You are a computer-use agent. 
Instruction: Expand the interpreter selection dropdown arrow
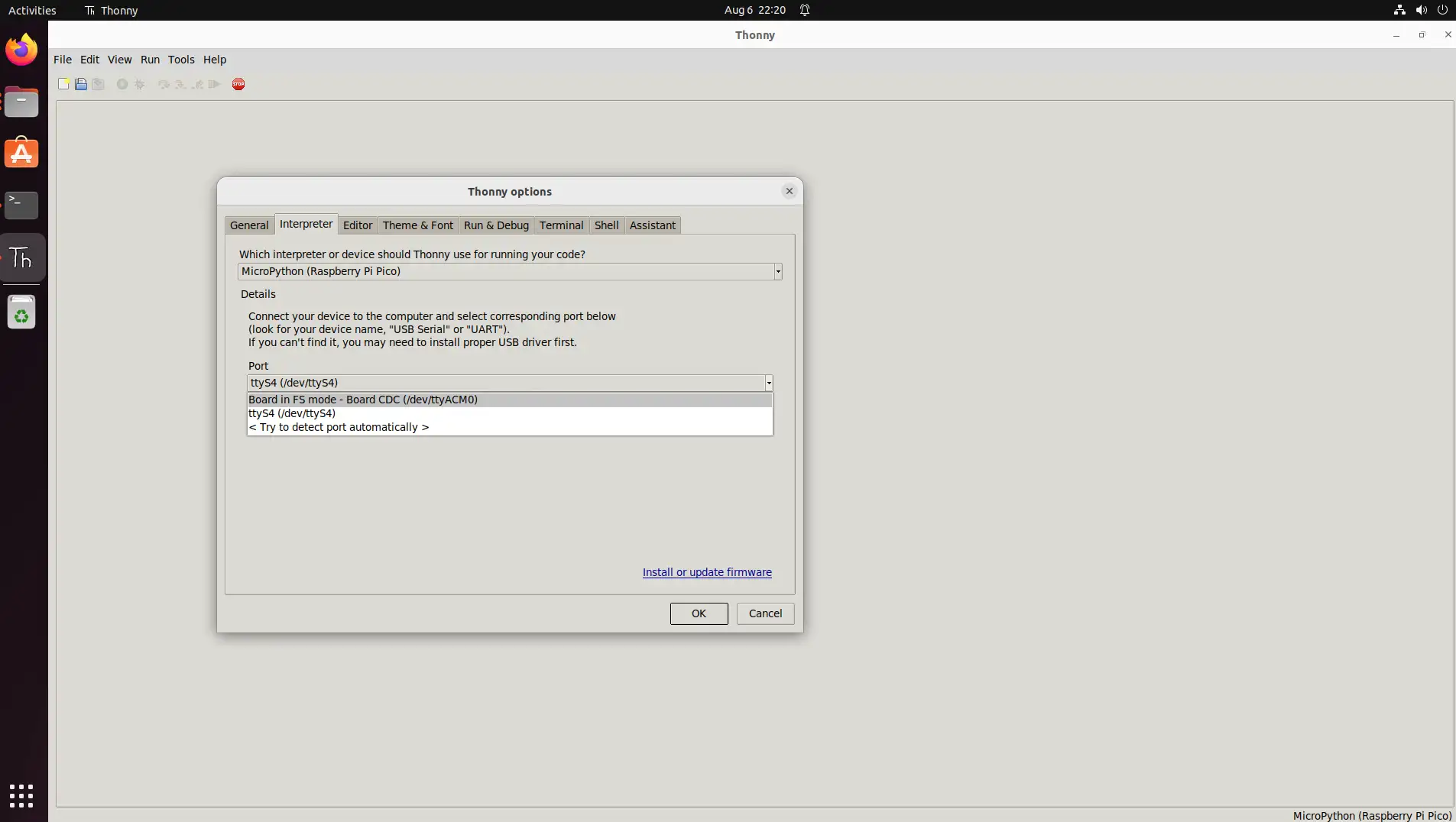(x=778, y=271)
